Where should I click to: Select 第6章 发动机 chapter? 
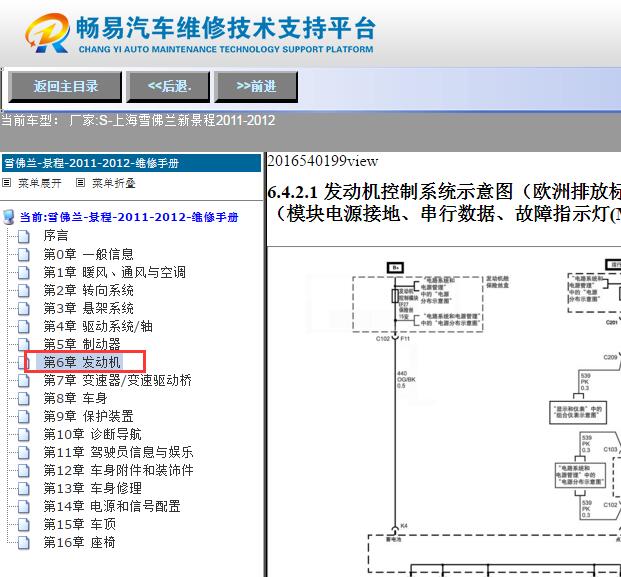tap(82, 362)
